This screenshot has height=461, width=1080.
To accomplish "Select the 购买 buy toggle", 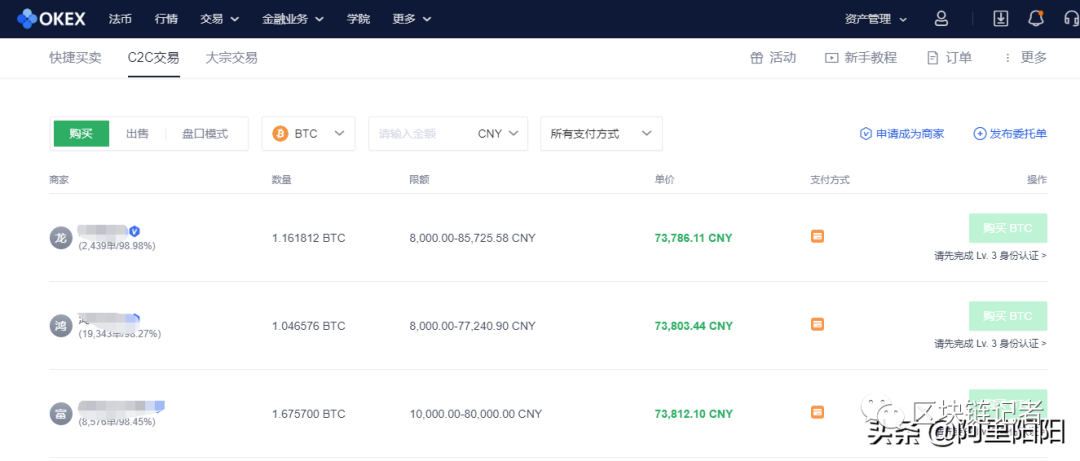I will click(x=81, y=134).
